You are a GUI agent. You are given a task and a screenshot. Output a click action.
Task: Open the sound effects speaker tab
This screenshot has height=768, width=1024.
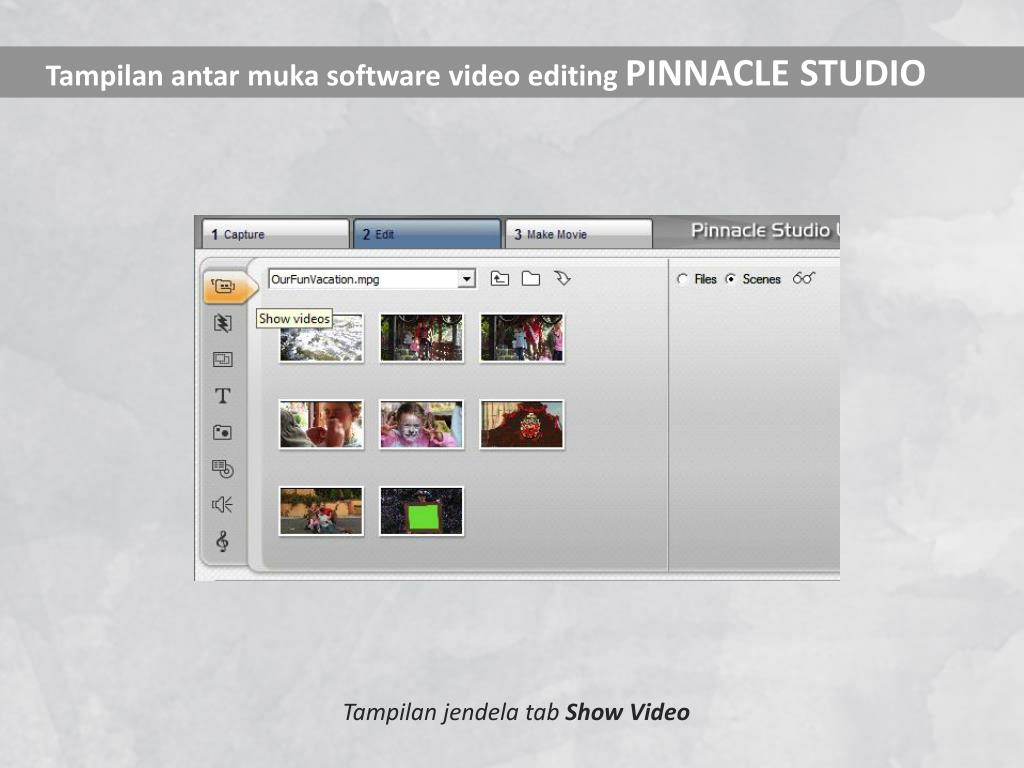coord(222,504)
